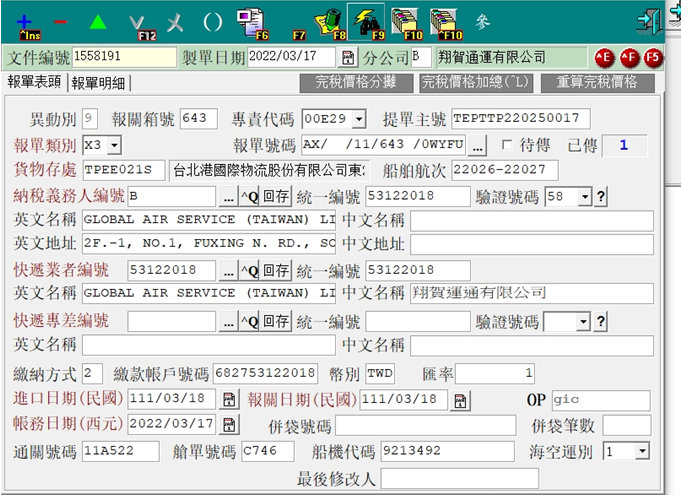
Task: Open calendar for 進口日期(民國)
Action: [x=229, y=400]
